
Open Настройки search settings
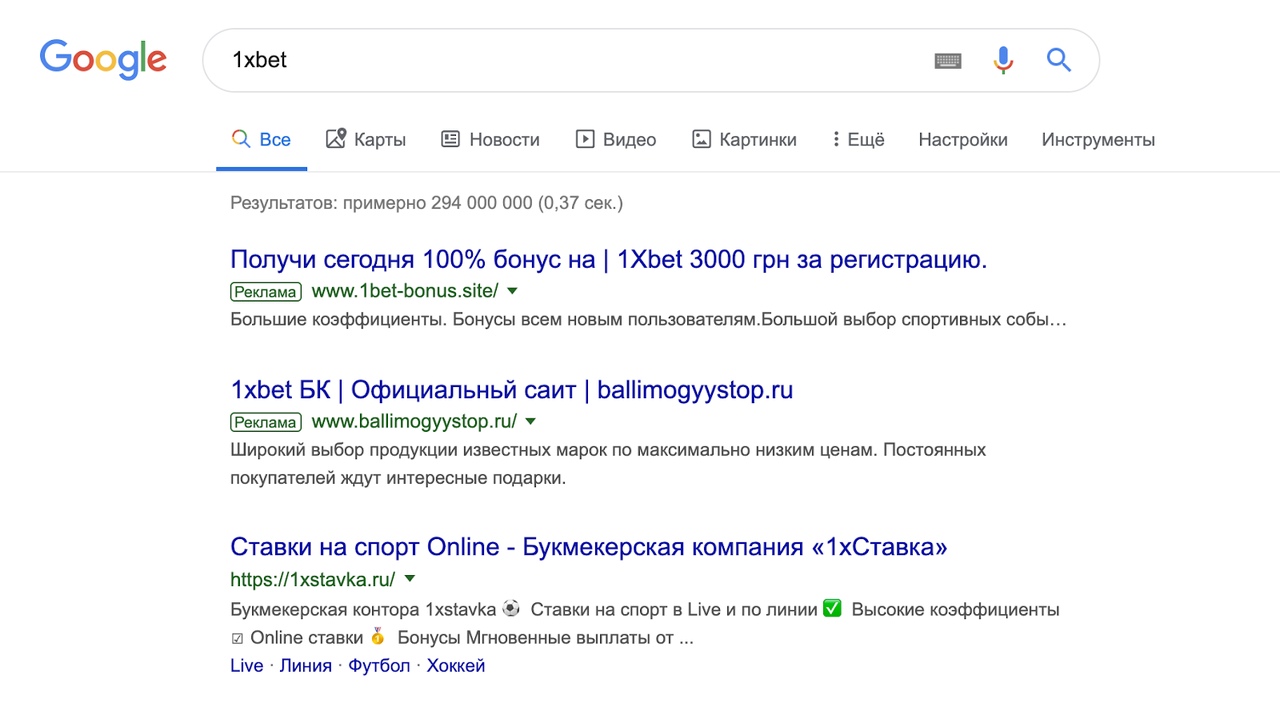click(963, 140)
